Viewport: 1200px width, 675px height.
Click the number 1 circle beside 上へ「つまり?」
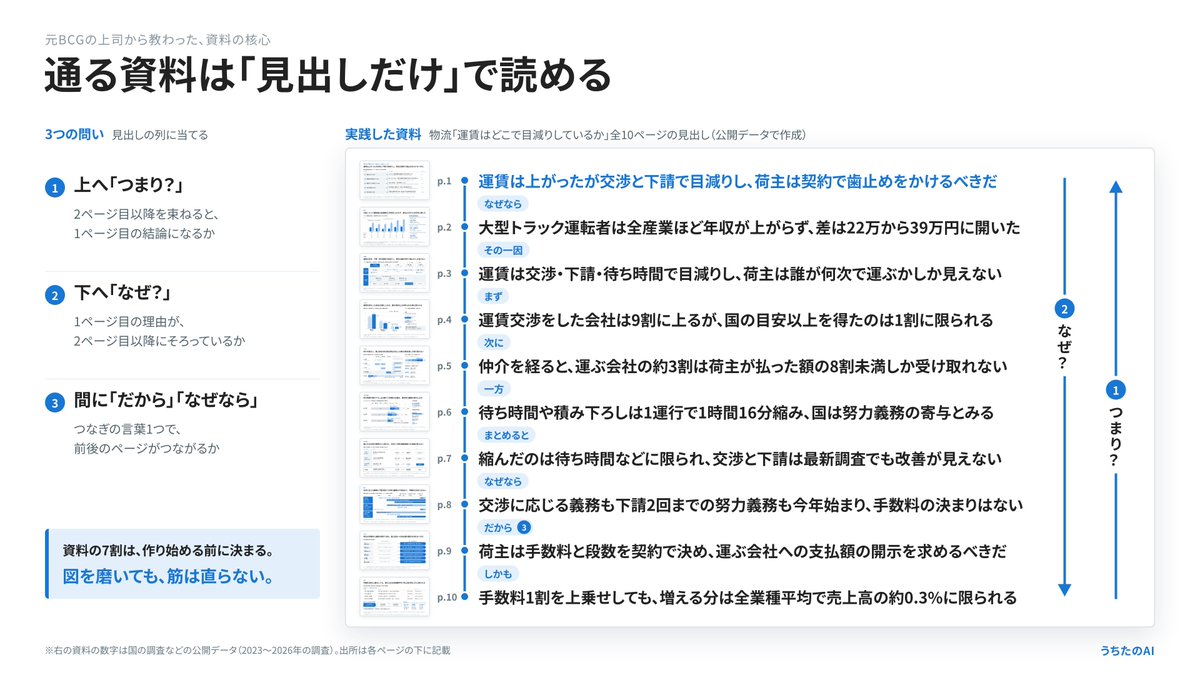(54, 187)
